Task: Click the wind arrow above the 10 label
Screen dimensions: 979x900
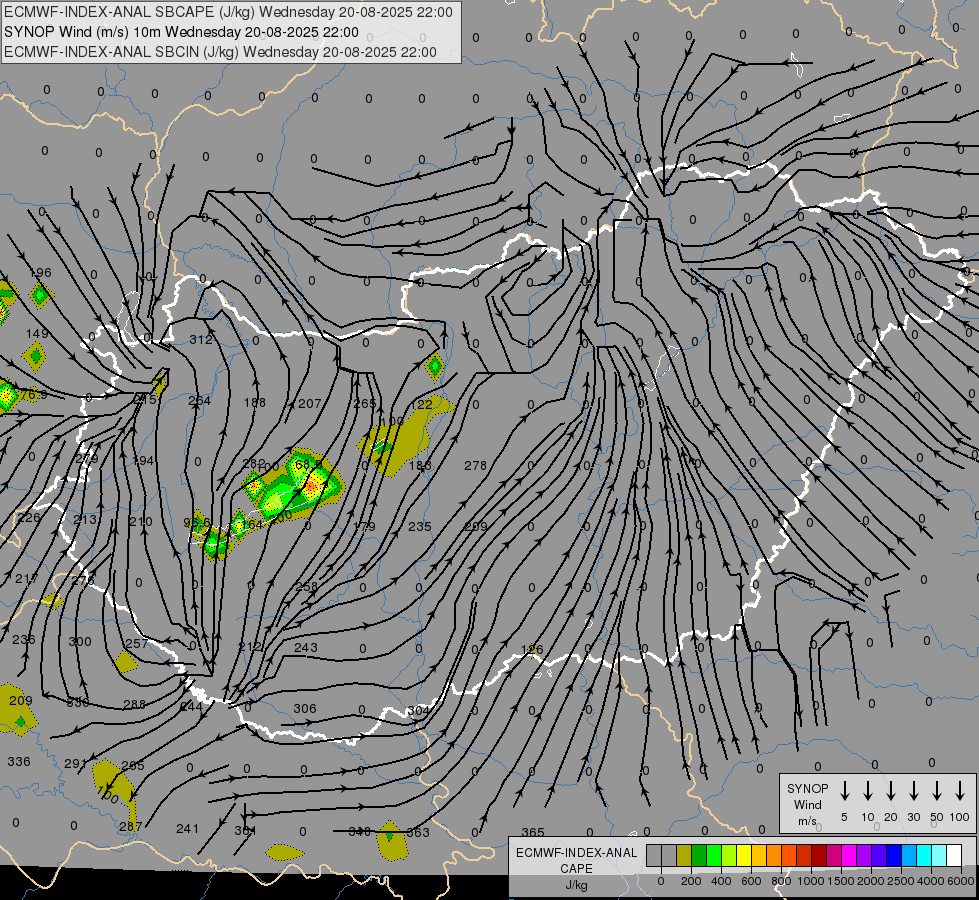Action: click(867, 791)
